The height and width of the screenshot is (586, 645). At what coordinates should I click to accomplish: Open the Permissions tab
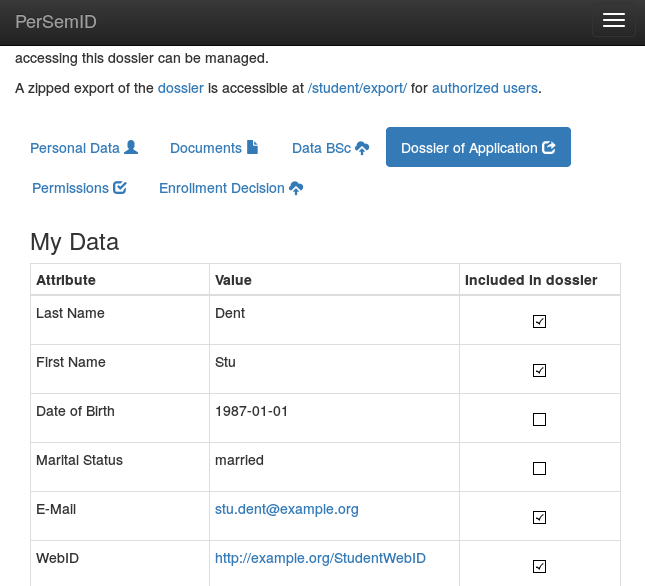click(x=70, y=188)
